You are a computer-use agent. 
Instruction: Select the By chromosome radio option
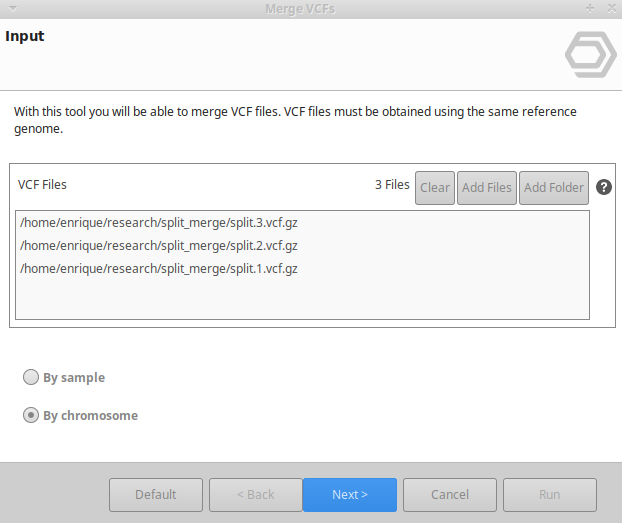[31, 416]
